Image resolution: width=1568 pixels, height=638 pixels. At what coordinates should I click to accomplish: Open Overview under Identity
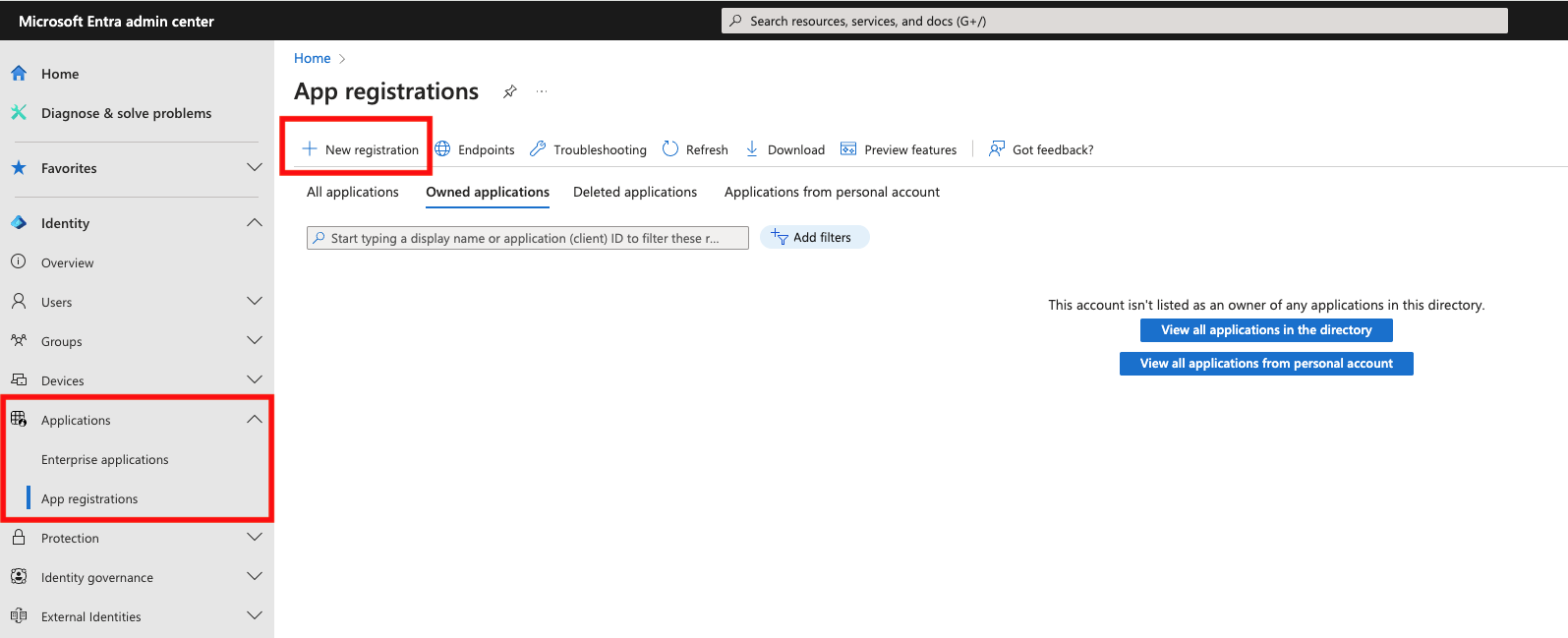68,262
